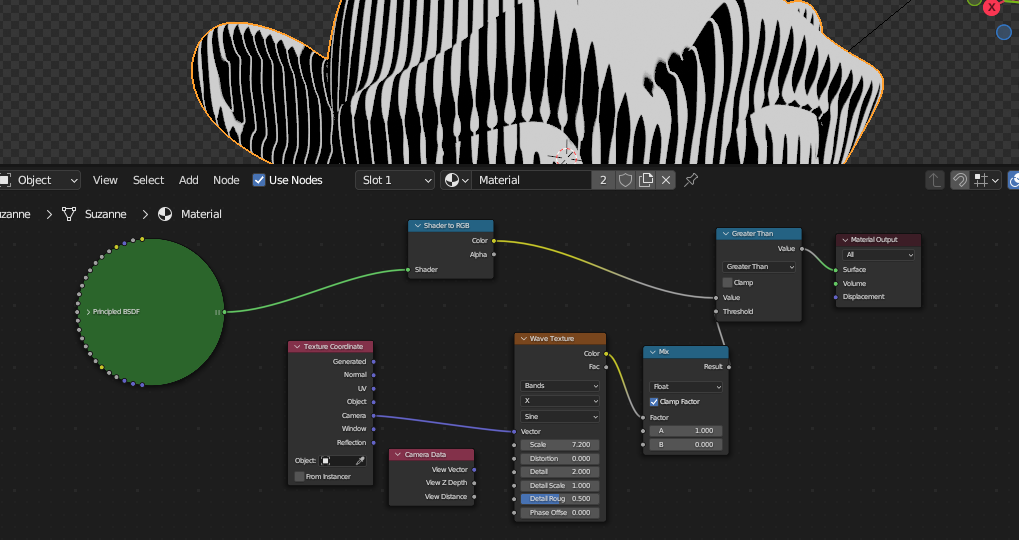
Task: Open the snapping grid options dropdown
Action: coord(986,180)
